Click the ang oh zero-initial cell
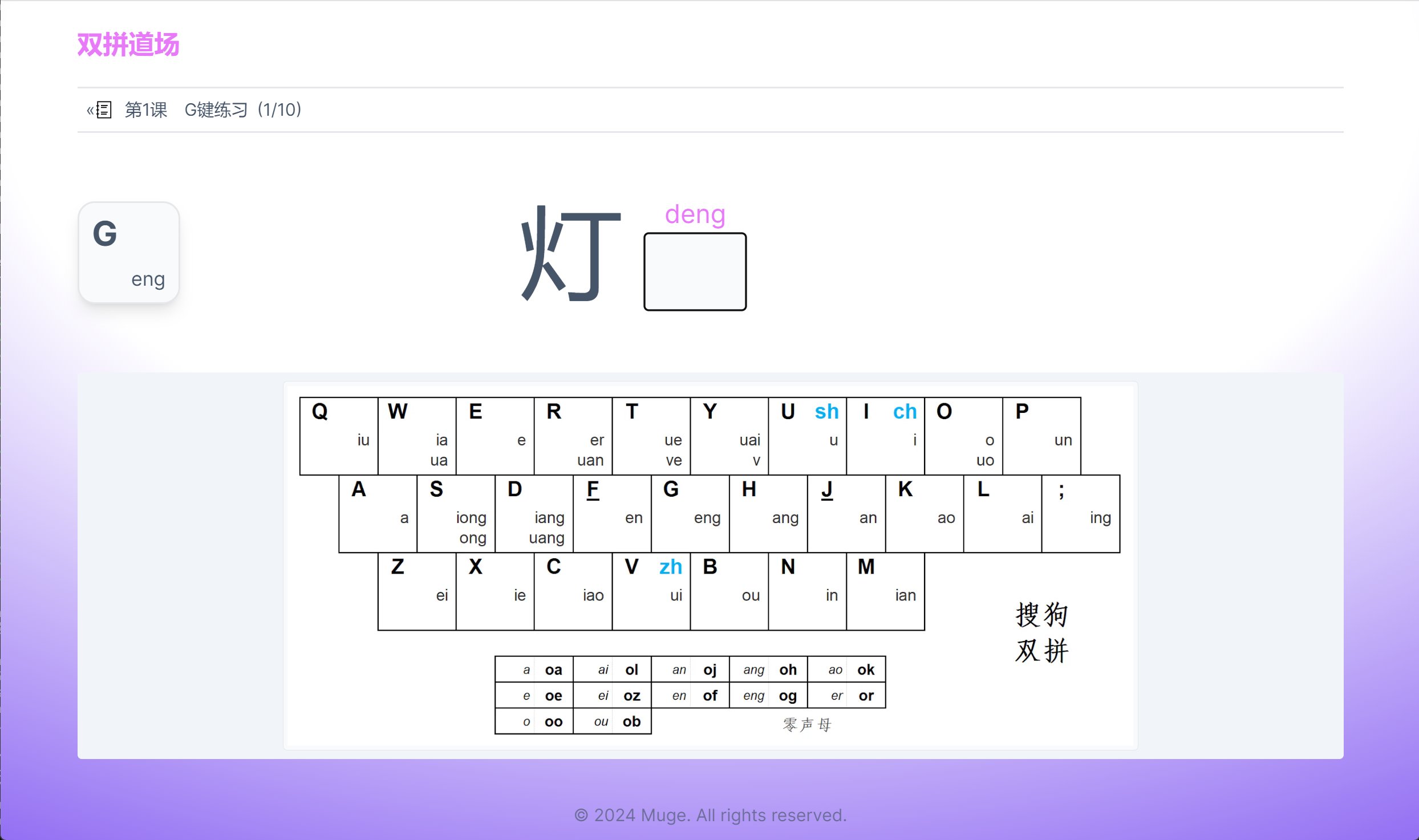The image size is (1419, 840). pyautogui.click(x=768, y=669)
